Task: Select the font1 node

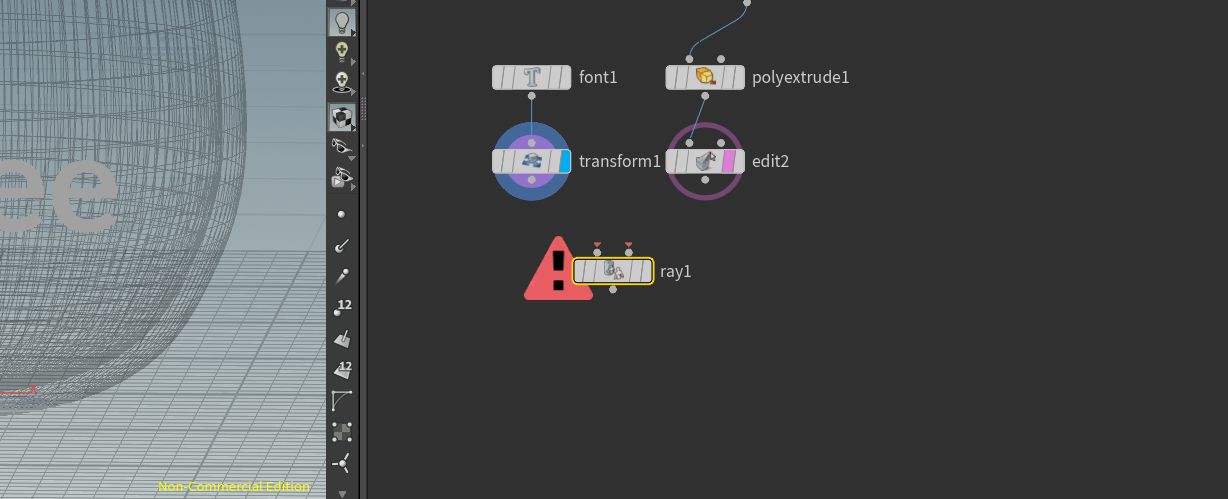Action: pyautogui.click(x=532, y=77)
